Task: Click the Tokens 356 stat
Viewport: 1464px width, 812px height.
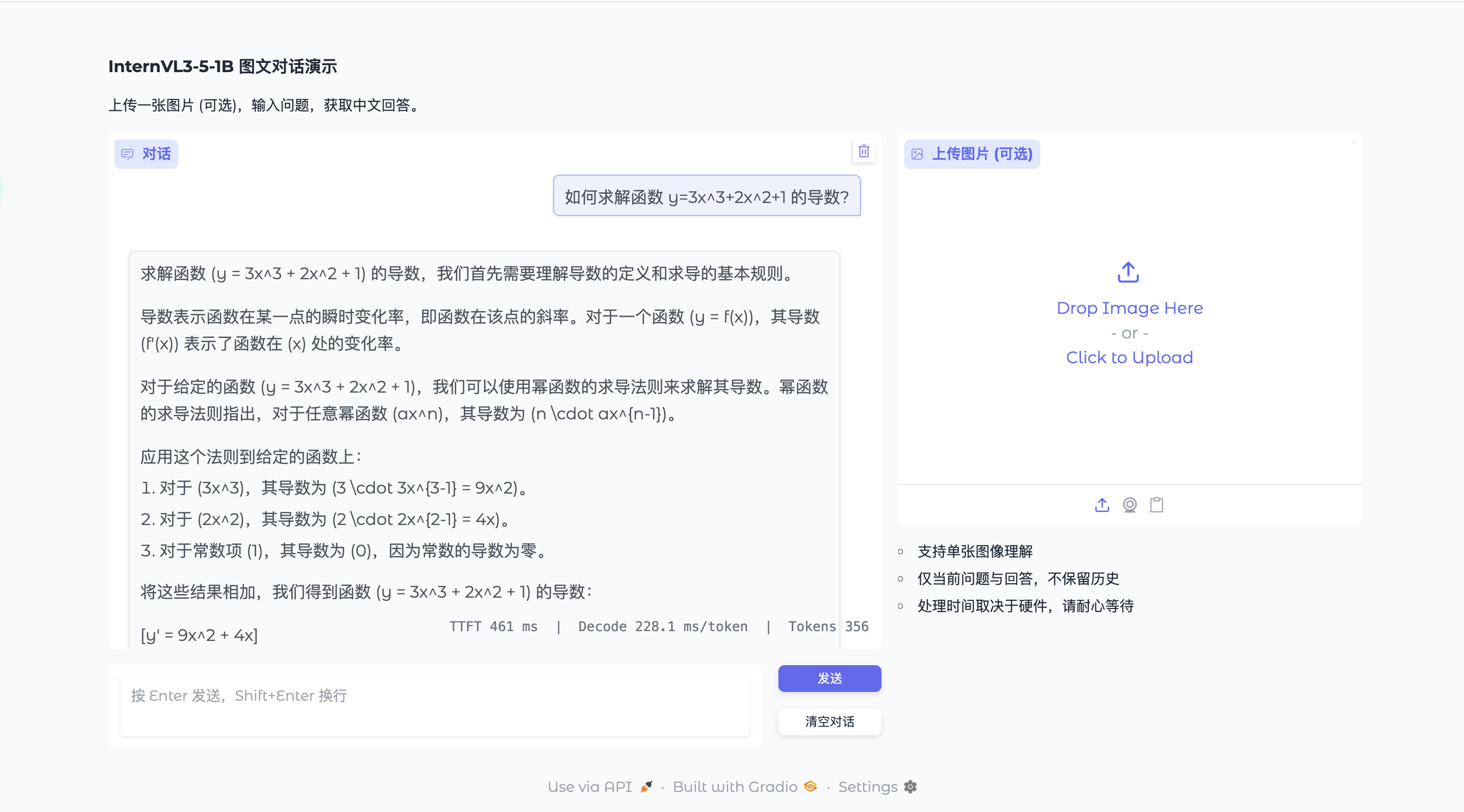Action: point(828,626)
